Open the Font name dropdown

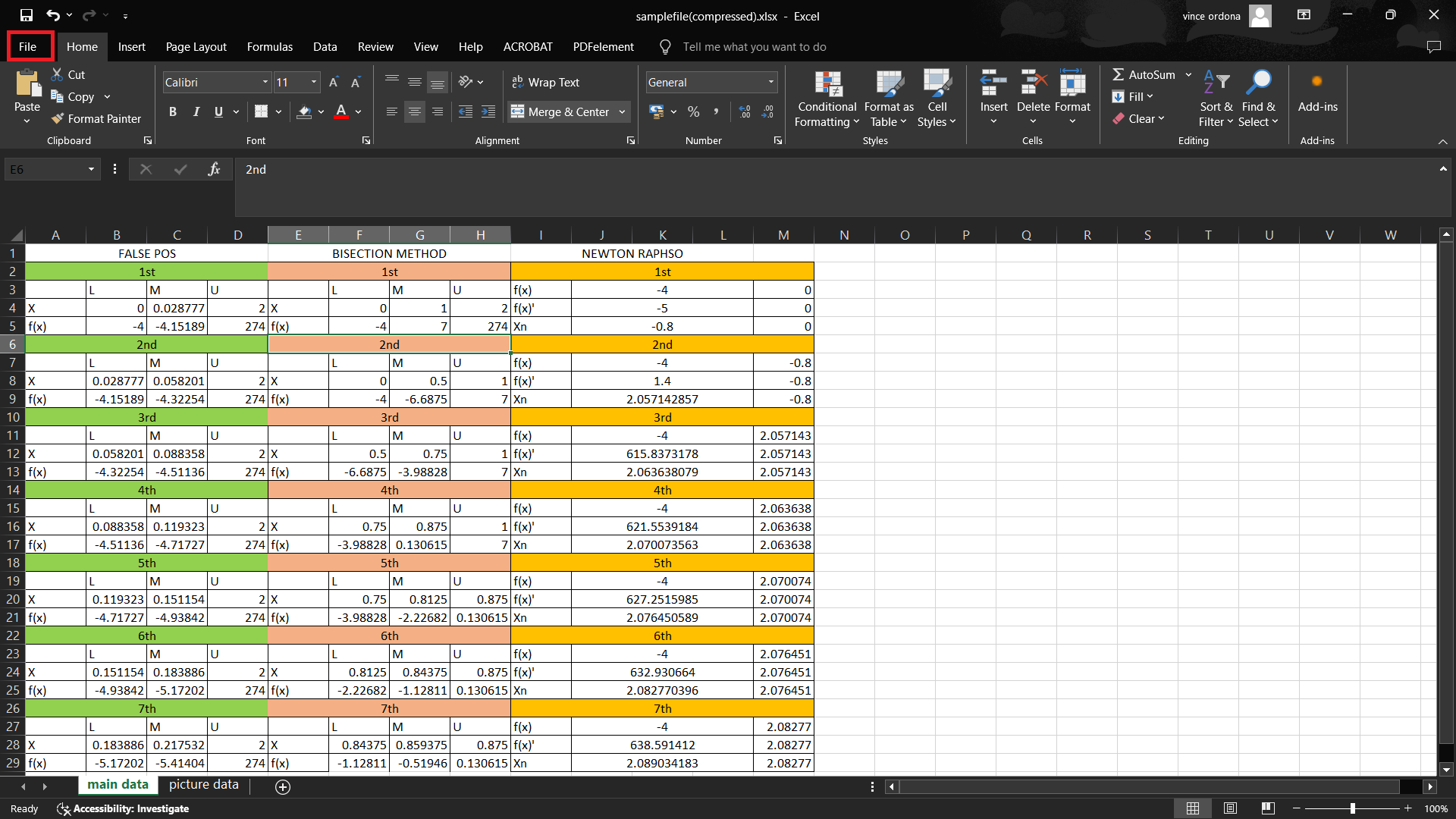(265, 82)
